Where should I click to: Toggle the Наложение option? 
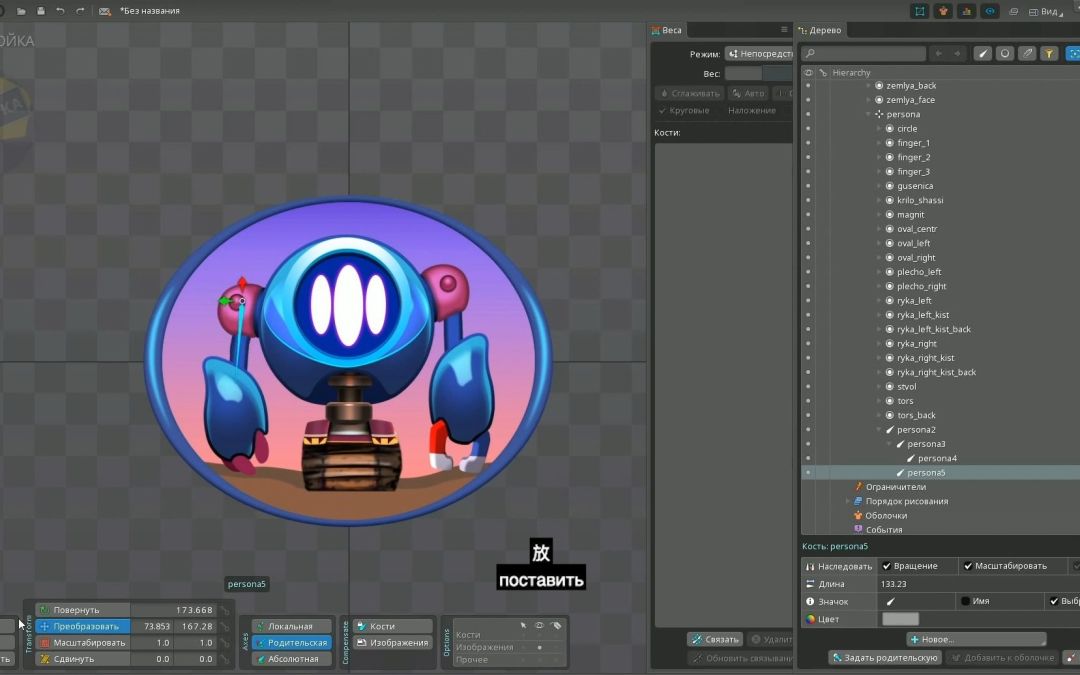click(x=751, y=110)
